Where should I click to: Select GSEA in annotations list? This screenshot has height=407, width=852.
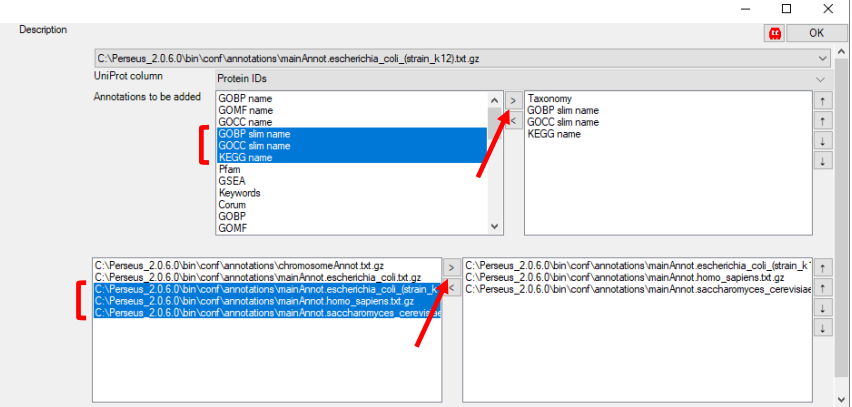click(232, 181)
